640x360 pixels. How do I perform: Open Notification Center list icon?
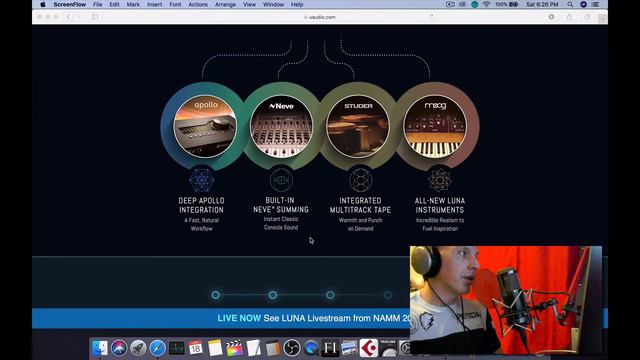[x=596, y=4]
